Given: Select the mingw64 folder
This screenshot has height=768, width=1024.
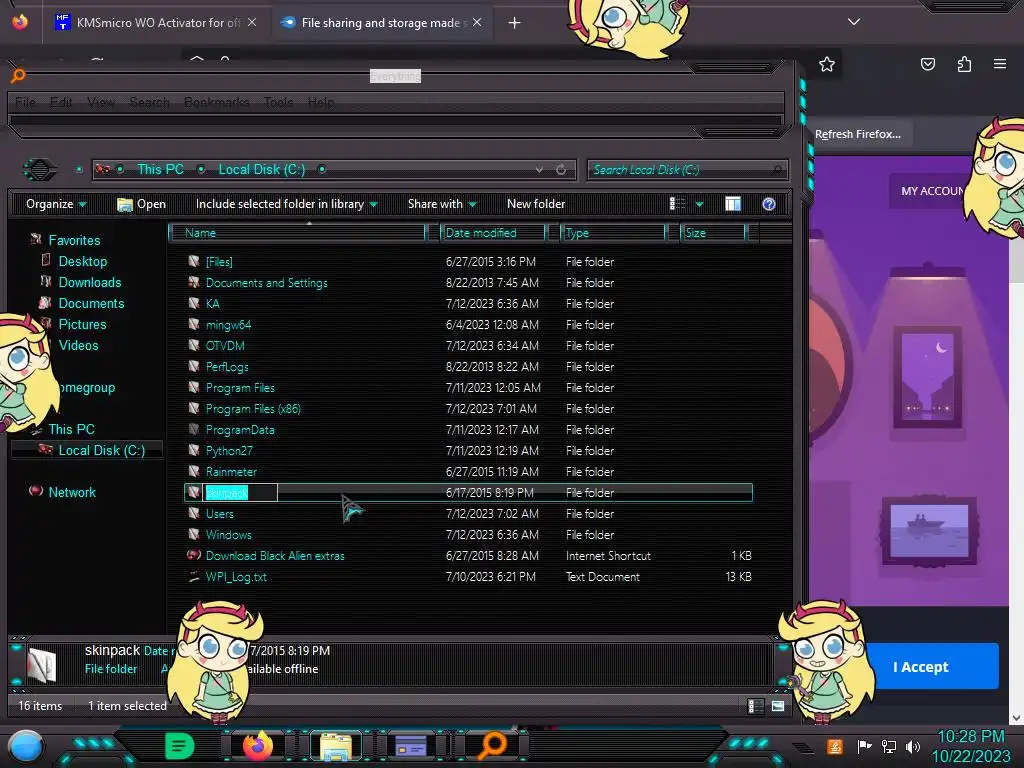Looking at the screenshot, I should click(228, 325).
